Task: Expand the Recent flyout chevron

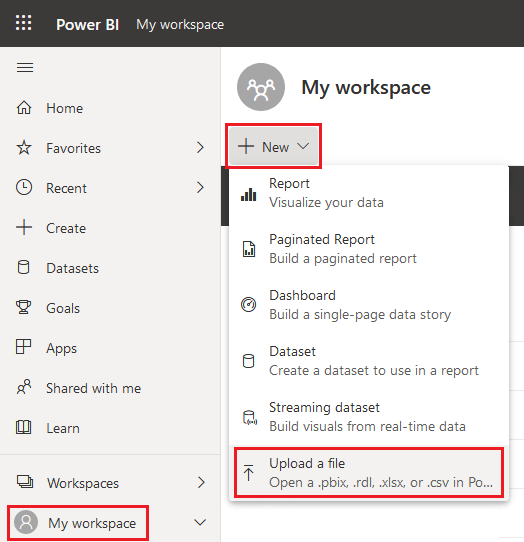Action: 200,188
